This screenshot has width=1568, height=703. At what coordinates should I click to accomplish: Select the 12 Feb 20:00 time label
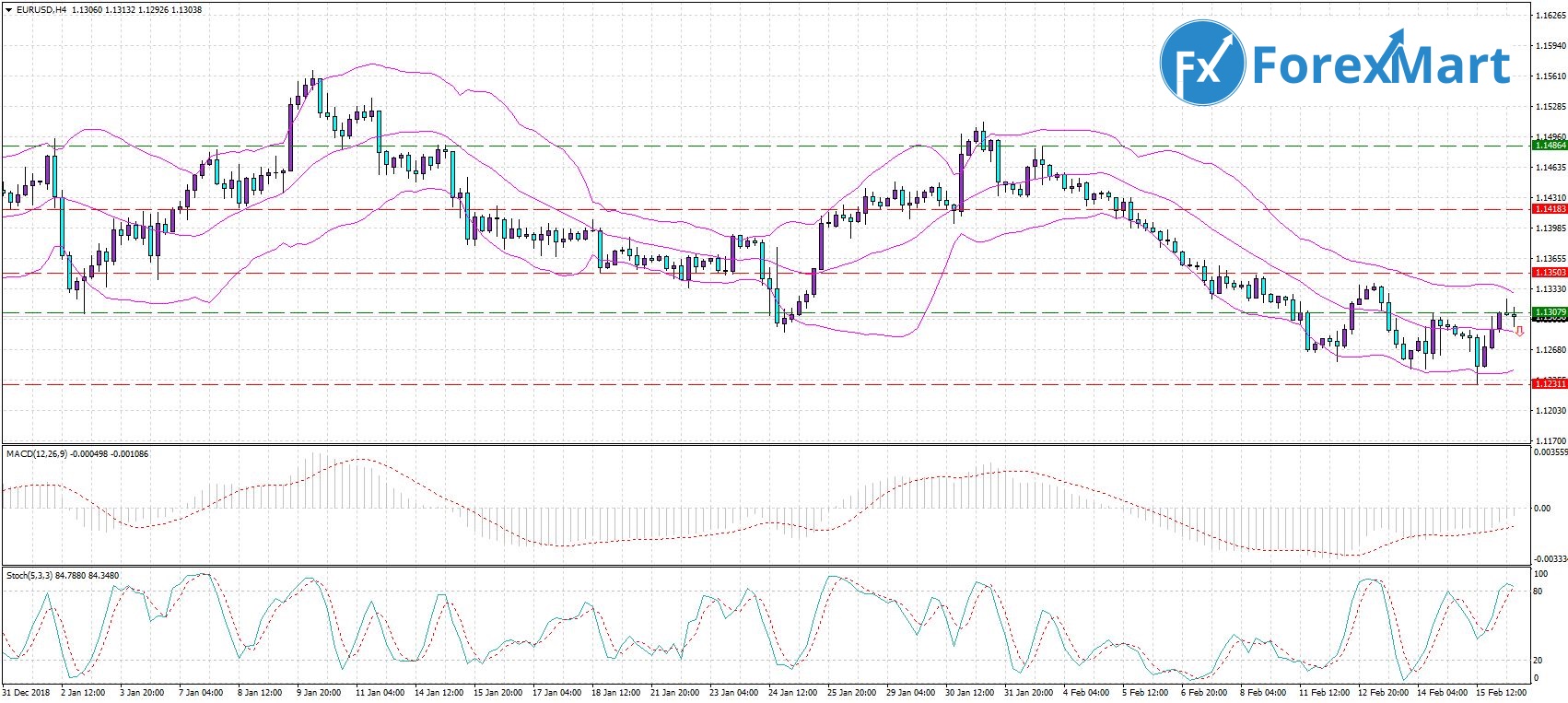(x=1383, y=692)
